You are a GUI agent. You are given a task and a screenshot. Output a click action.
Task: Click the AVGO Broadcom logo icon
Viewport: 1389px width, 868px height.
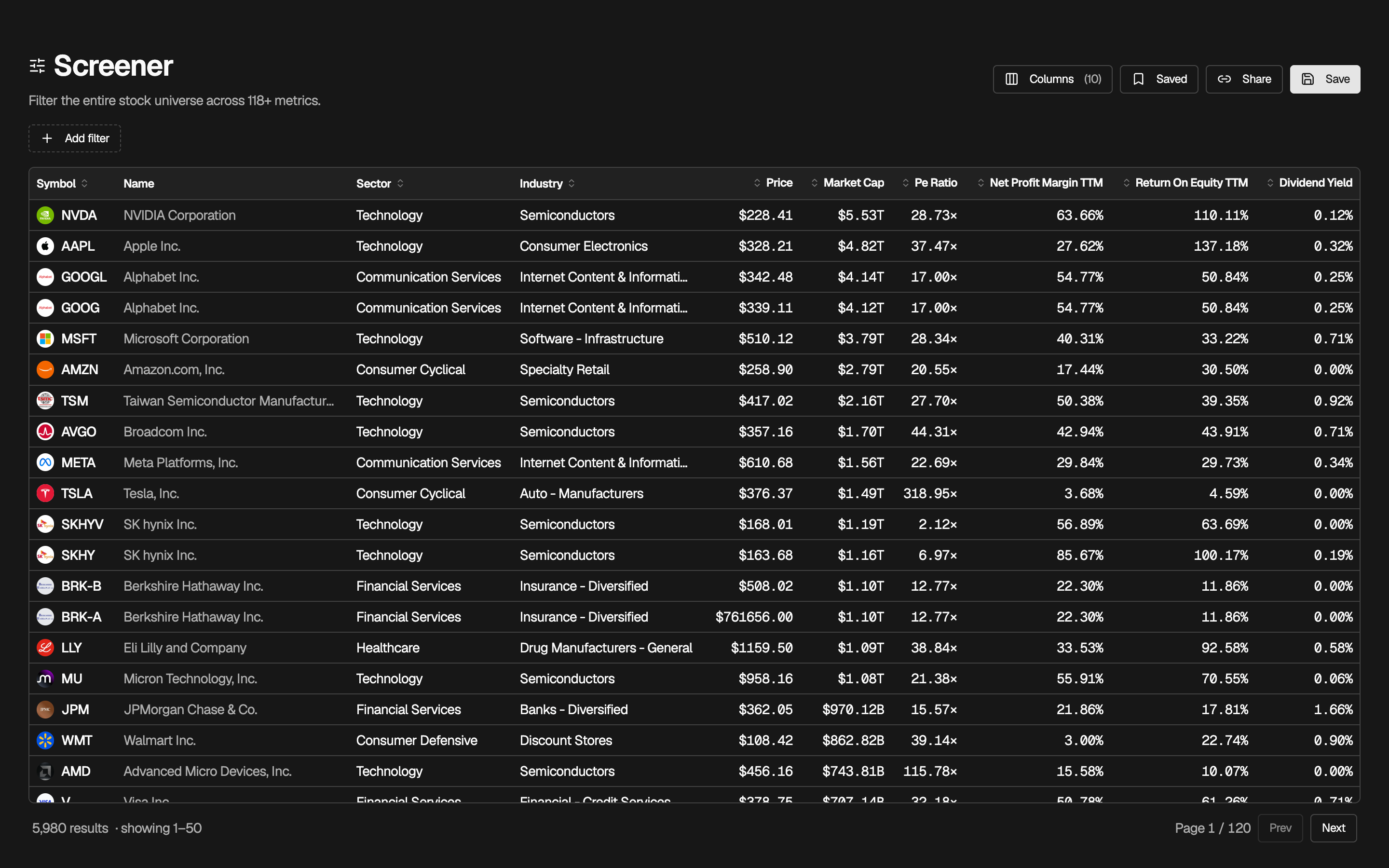[45, 432]
